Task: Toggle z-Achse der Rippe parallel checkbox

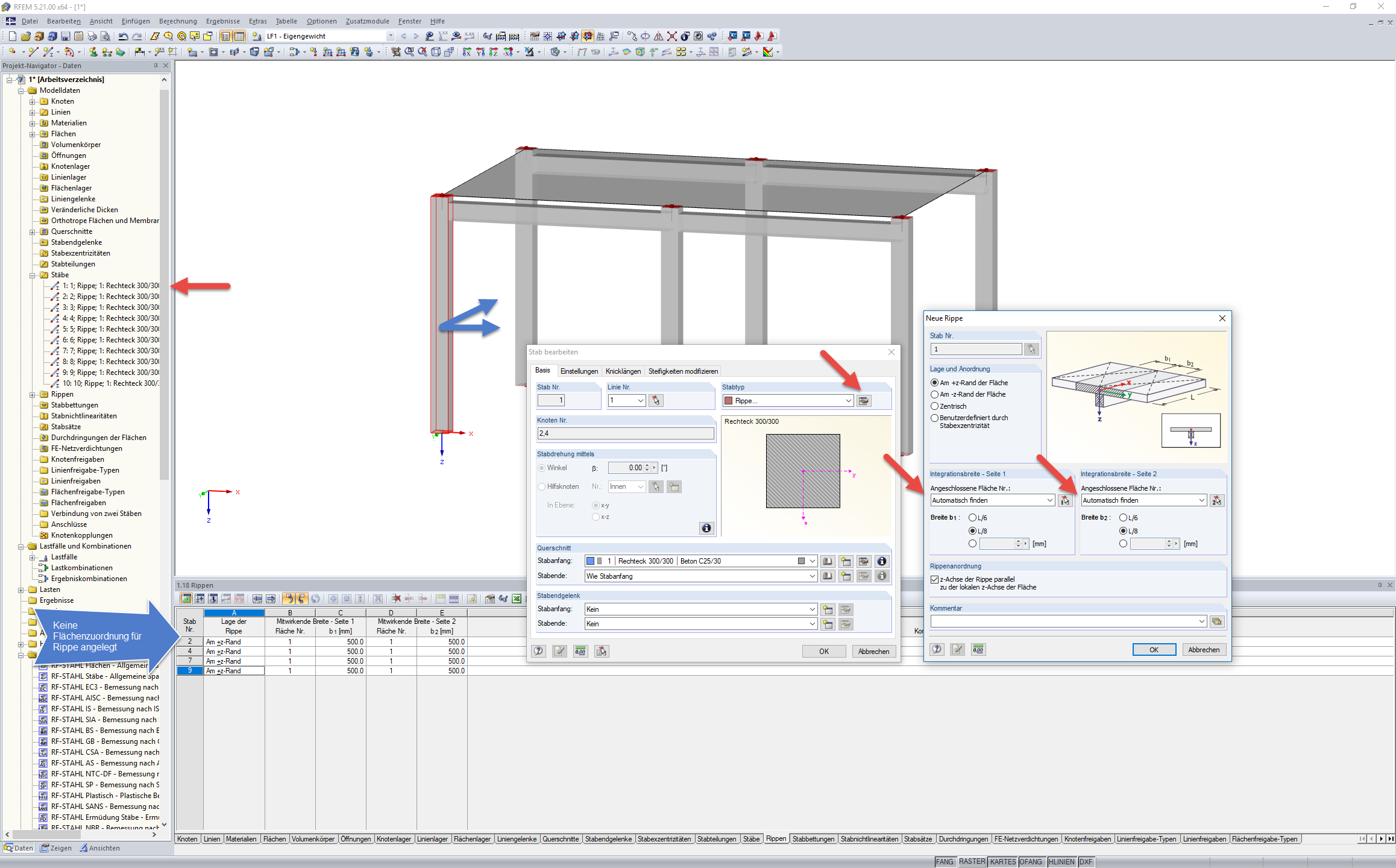Action: (x=935, y=579)
